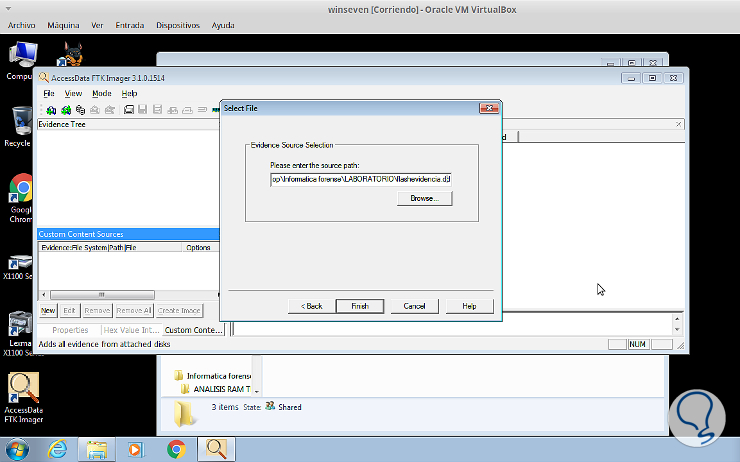Click the Create Disk Image toolbar icon
This screenshot has width=740, height=462.
point(128,110)
